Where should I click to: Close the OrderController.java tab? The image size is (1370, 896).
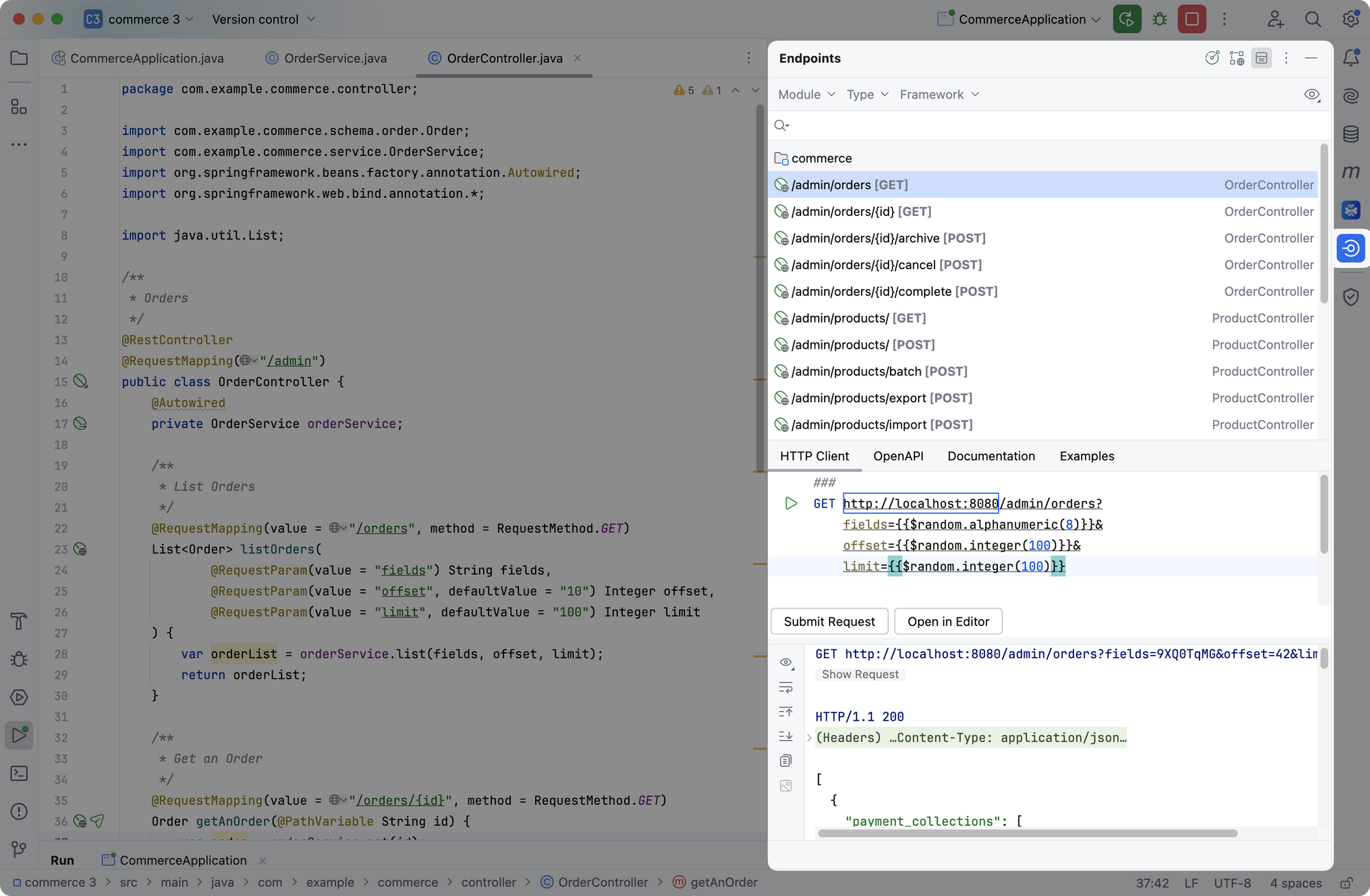click(577, 58)
